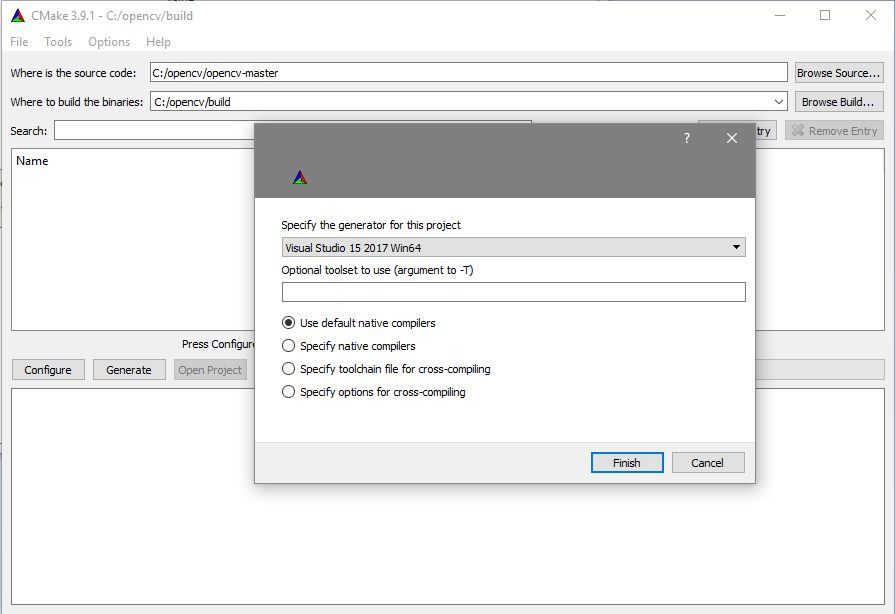Click the CMake logo in title bar

click(18, 15)
